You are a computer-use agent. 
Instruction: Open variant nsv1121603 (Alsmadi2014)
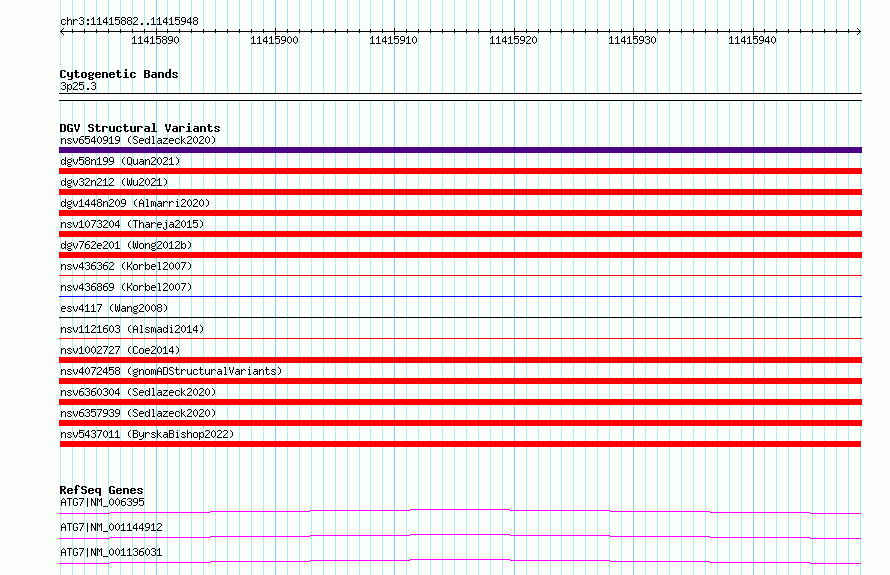132,329
